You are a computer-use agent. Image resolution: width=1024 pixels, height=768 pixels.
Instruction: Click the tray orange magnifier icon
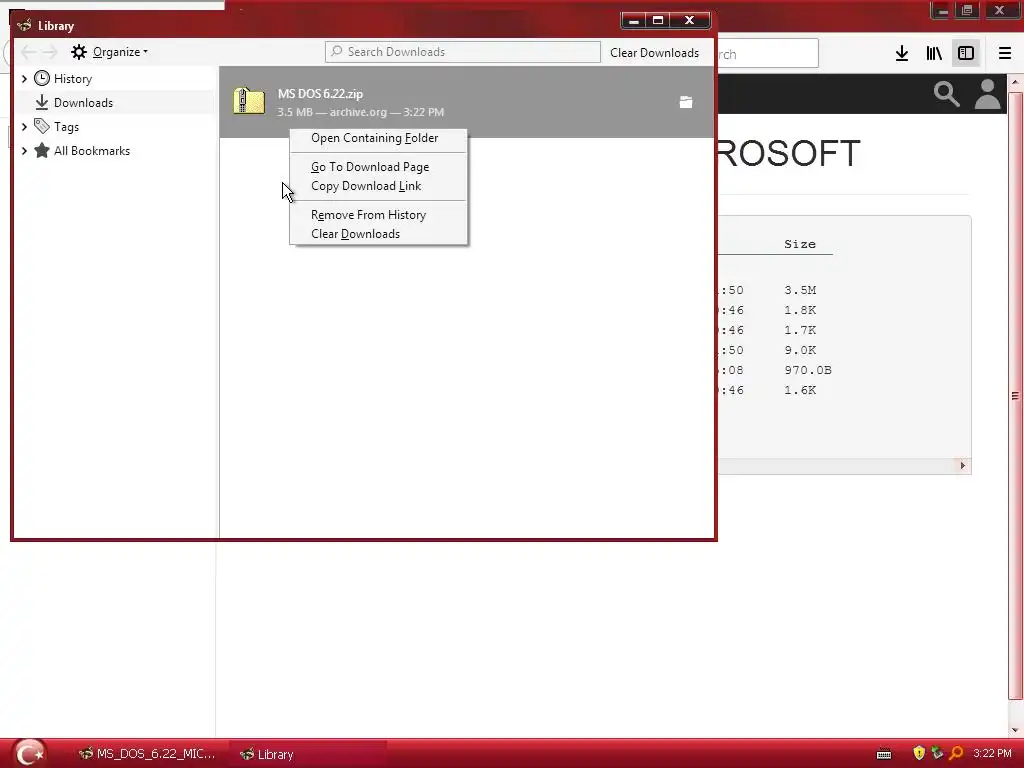pos(956,754)
